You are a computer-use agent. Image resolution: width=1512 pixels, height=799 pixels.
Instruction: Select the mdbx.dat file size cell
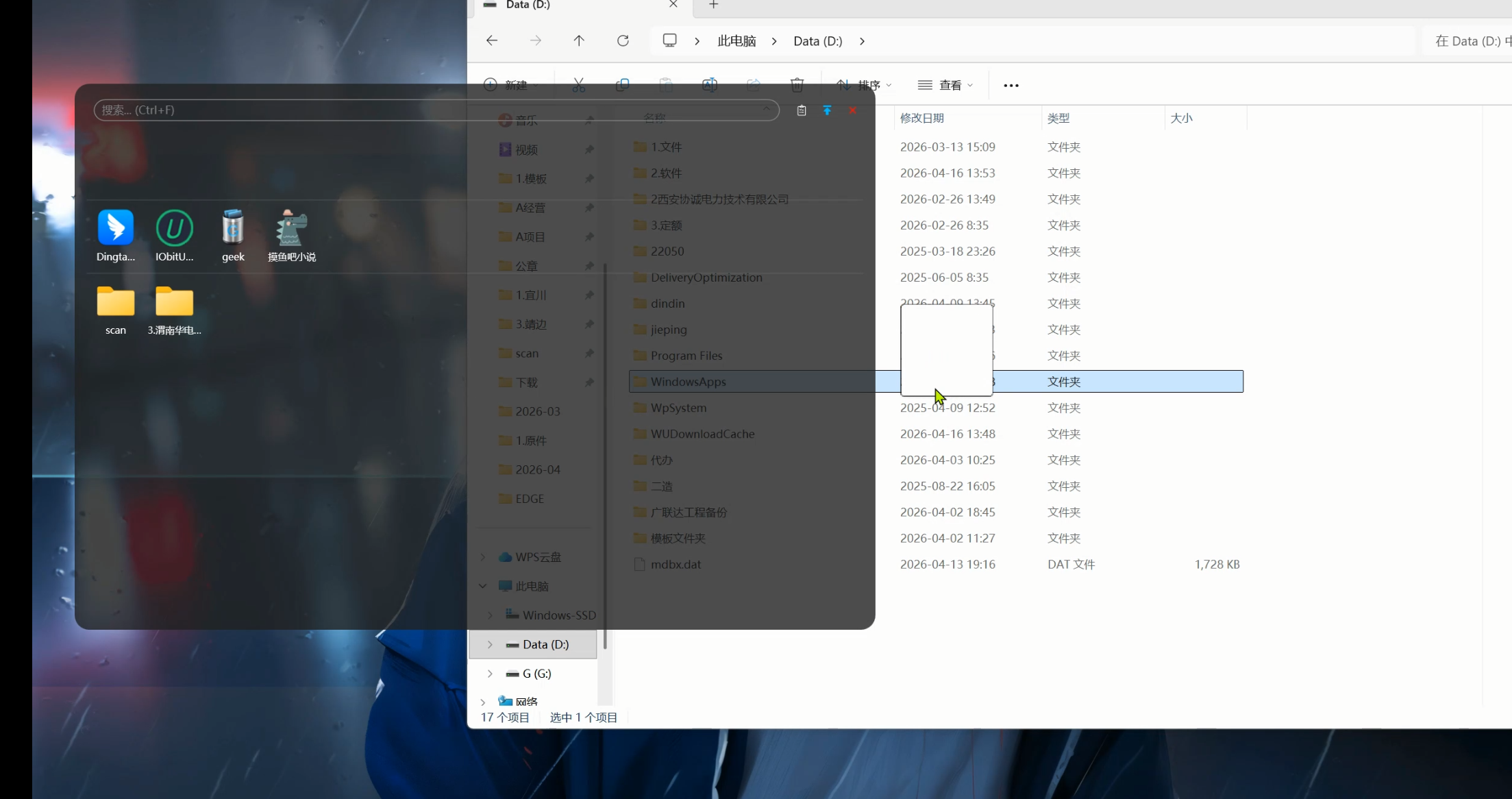click(x=1217, y=565)
